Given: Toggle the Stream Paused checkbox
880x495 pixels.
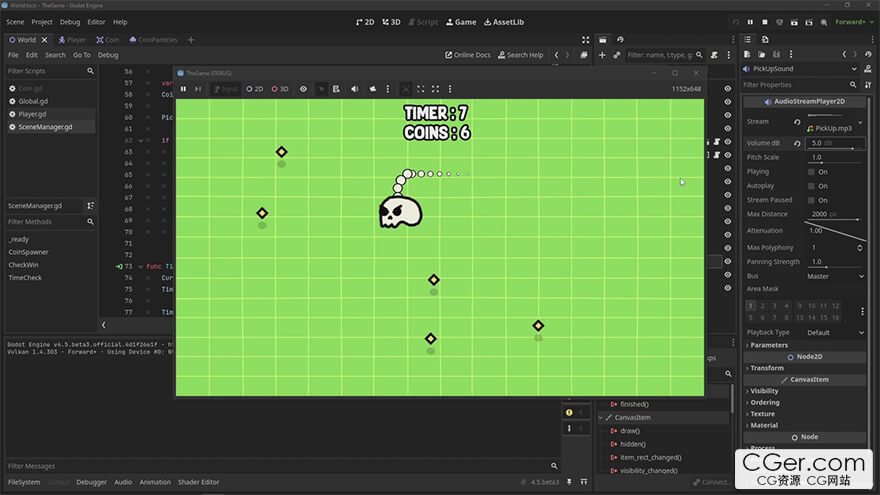Looking at the screenshot, I should (x=812, y=200).
